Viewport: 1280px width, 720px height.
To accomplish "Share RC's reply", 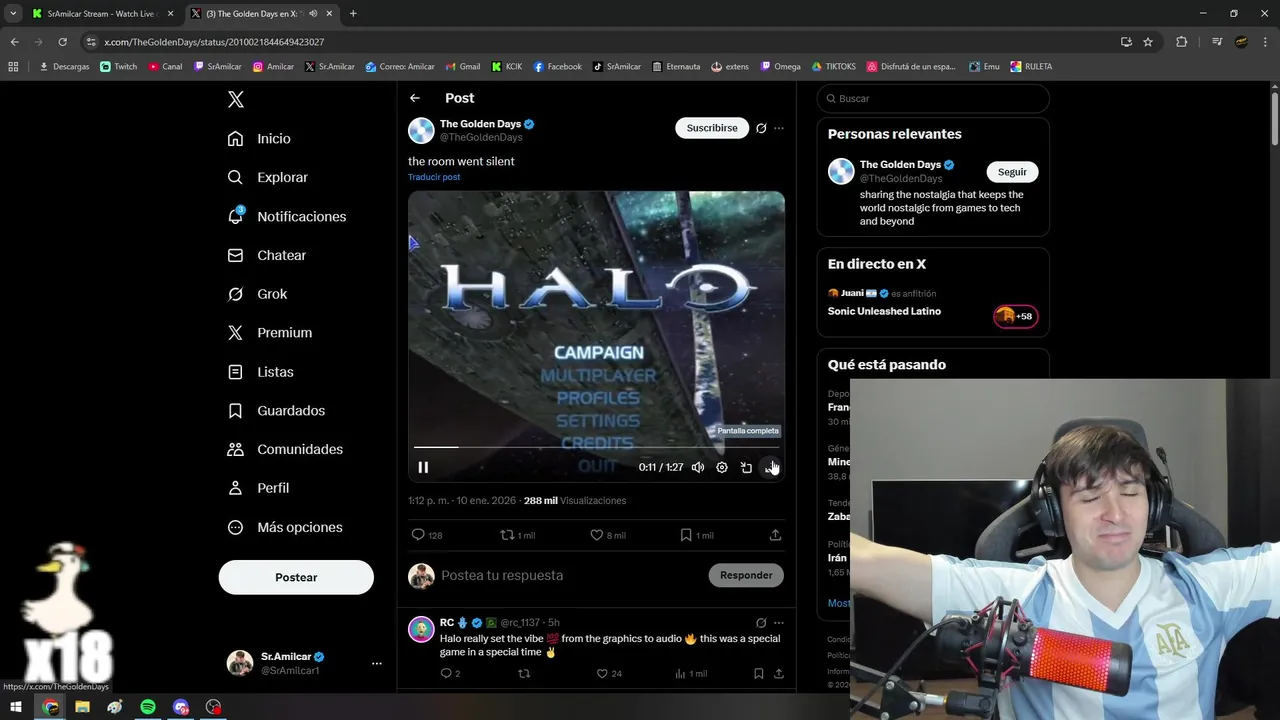I will pos(779,674).
